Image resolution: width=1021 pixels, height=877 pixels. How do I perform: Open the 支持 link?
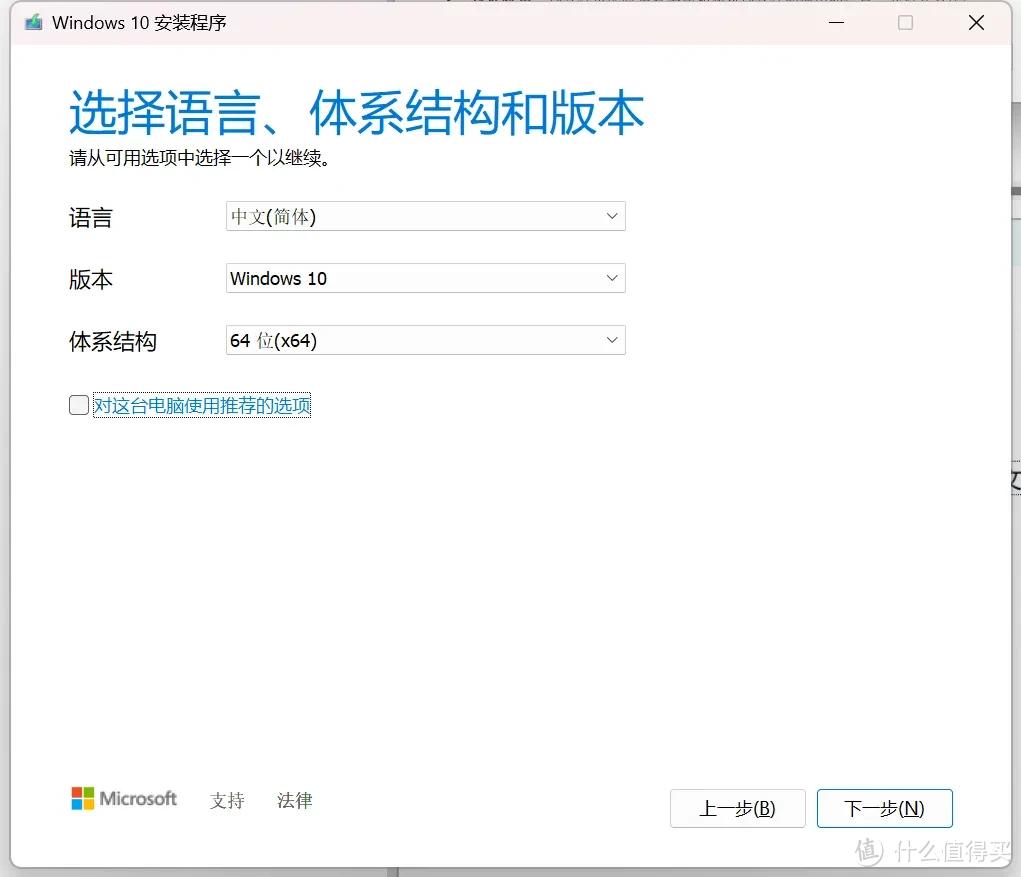coord(227,800)
